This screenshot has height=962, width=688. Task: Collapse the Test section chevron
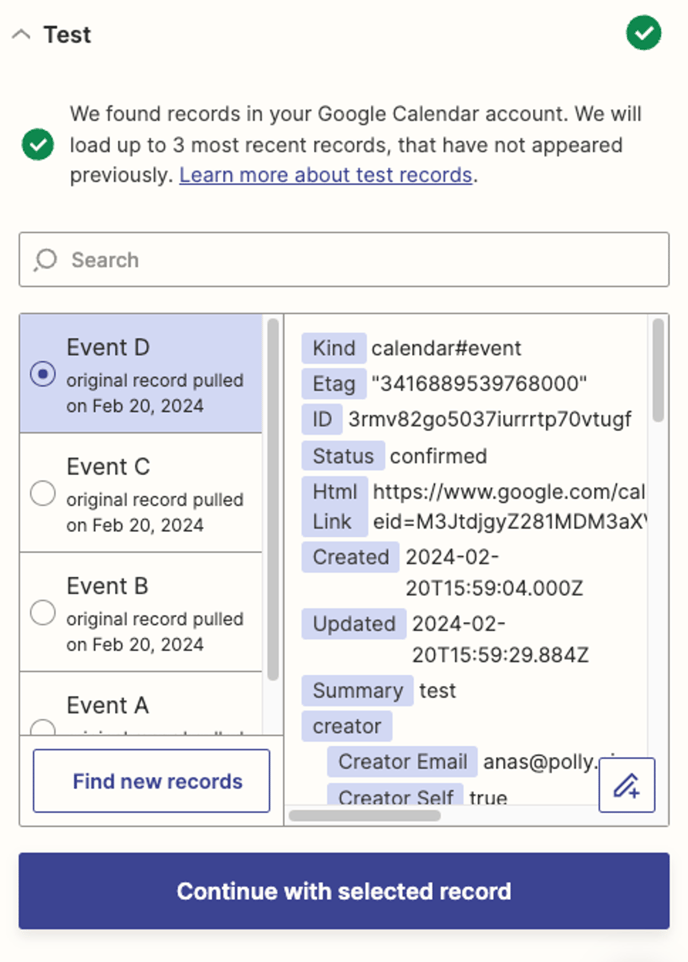pos(21,35)
